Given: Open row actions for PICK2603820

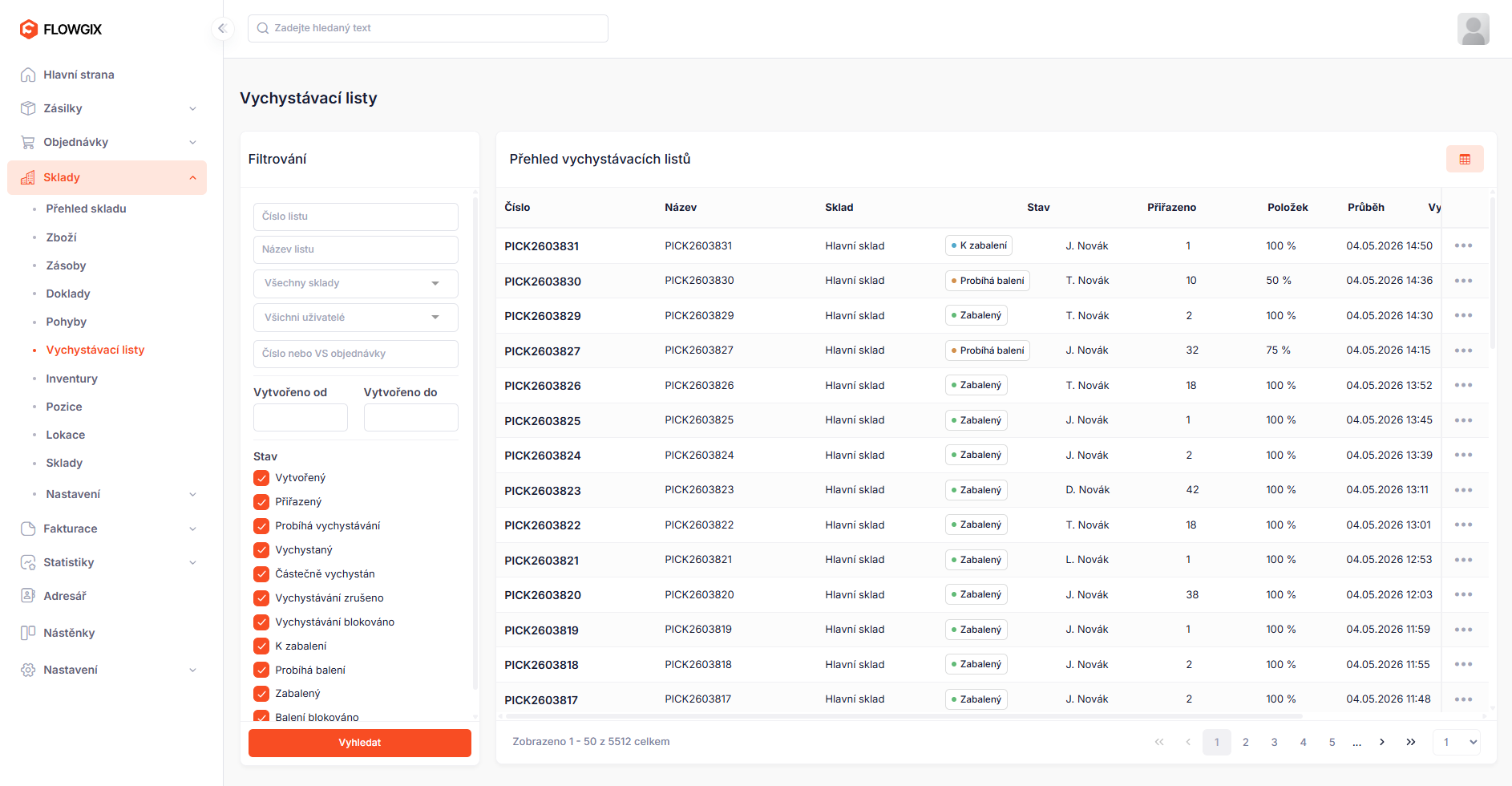Looking at the screenshot, I should (1463, 594).
